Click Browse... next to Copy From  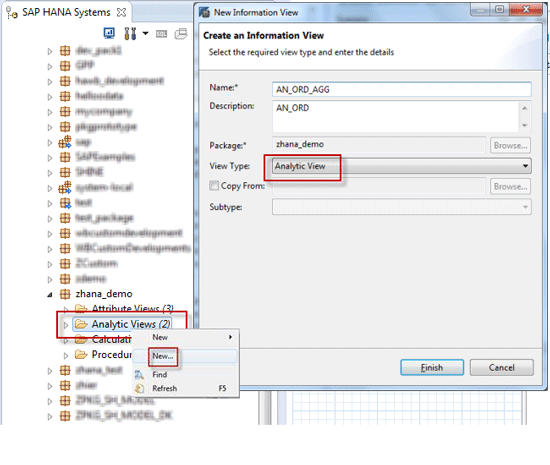point(510,186)
